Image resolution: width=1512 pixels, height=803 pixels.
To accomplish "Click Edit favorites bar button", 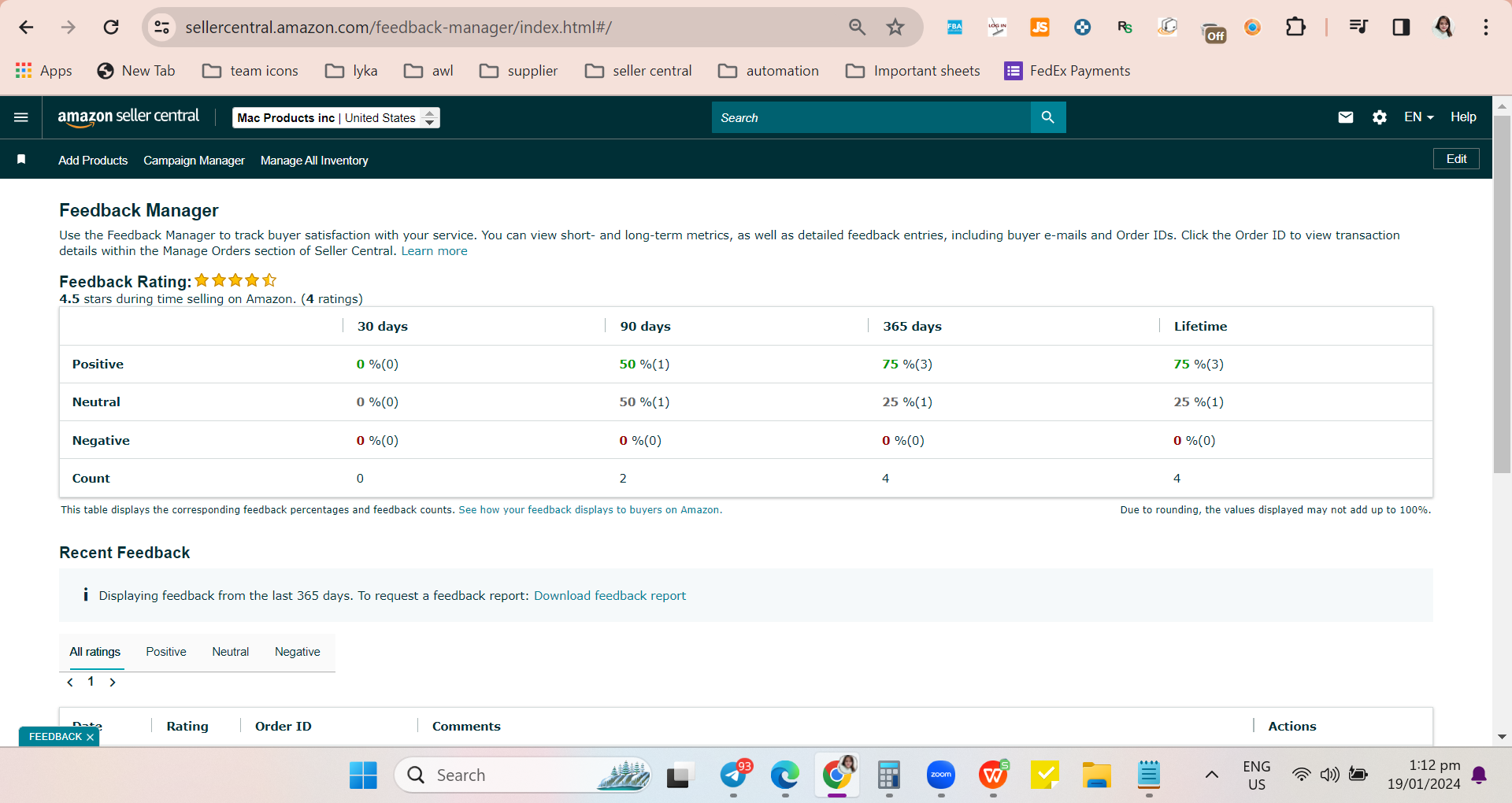I will coord(1456,159).
